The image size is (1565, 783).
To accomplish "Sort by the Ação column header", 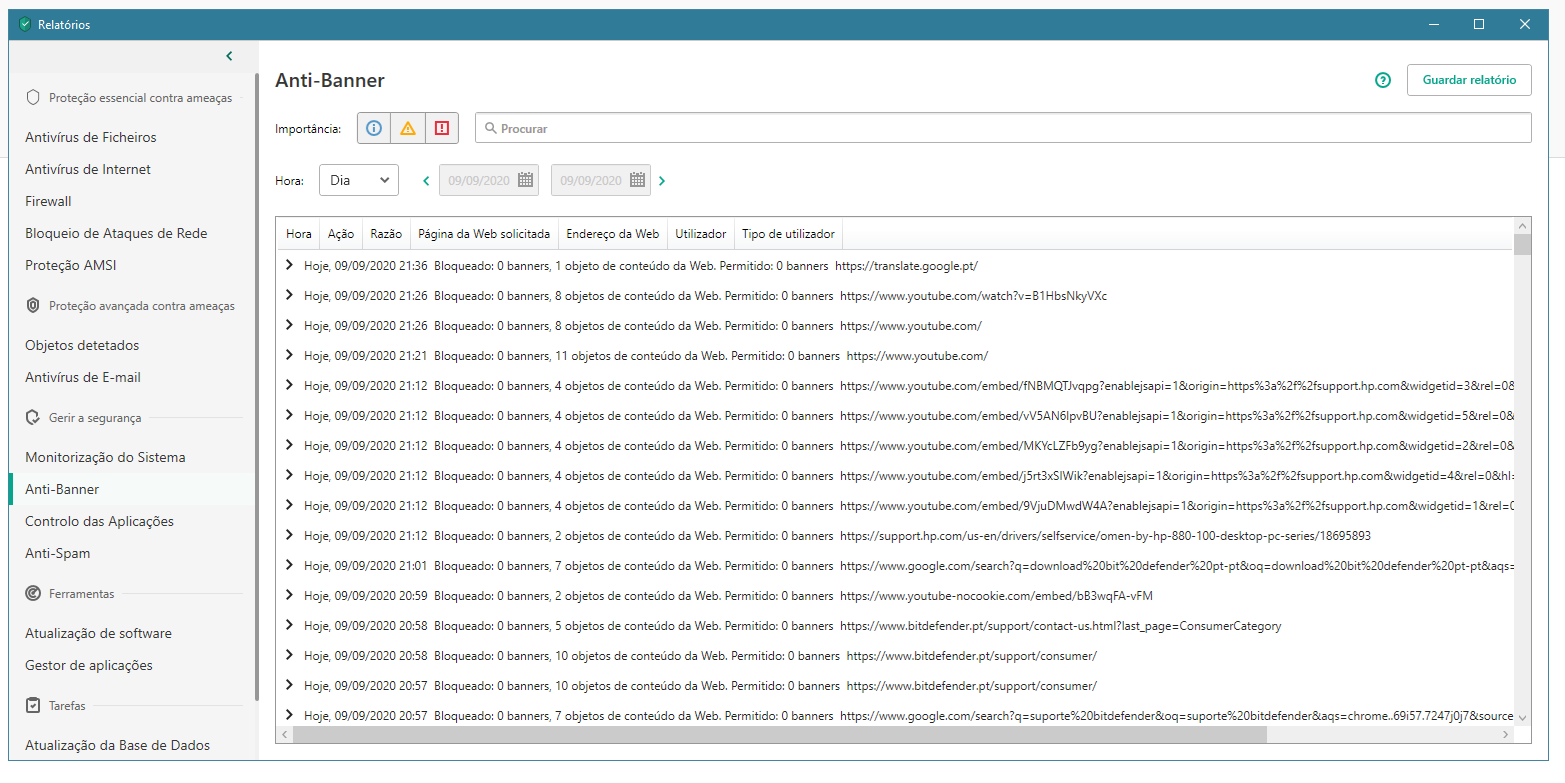I will coord(341,233).
